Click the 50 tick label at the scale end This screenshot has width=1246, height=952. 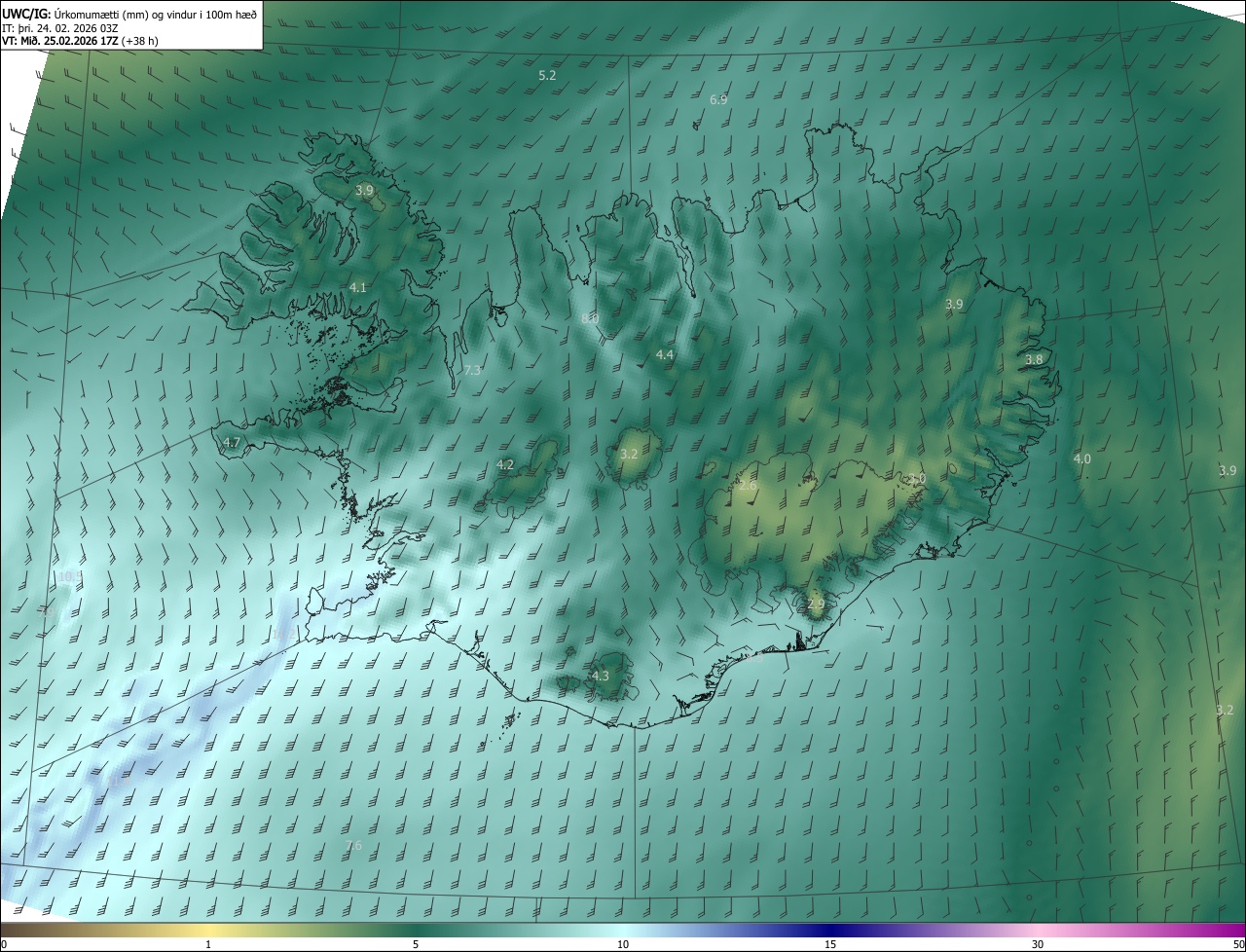click(x=1238, y=944)
